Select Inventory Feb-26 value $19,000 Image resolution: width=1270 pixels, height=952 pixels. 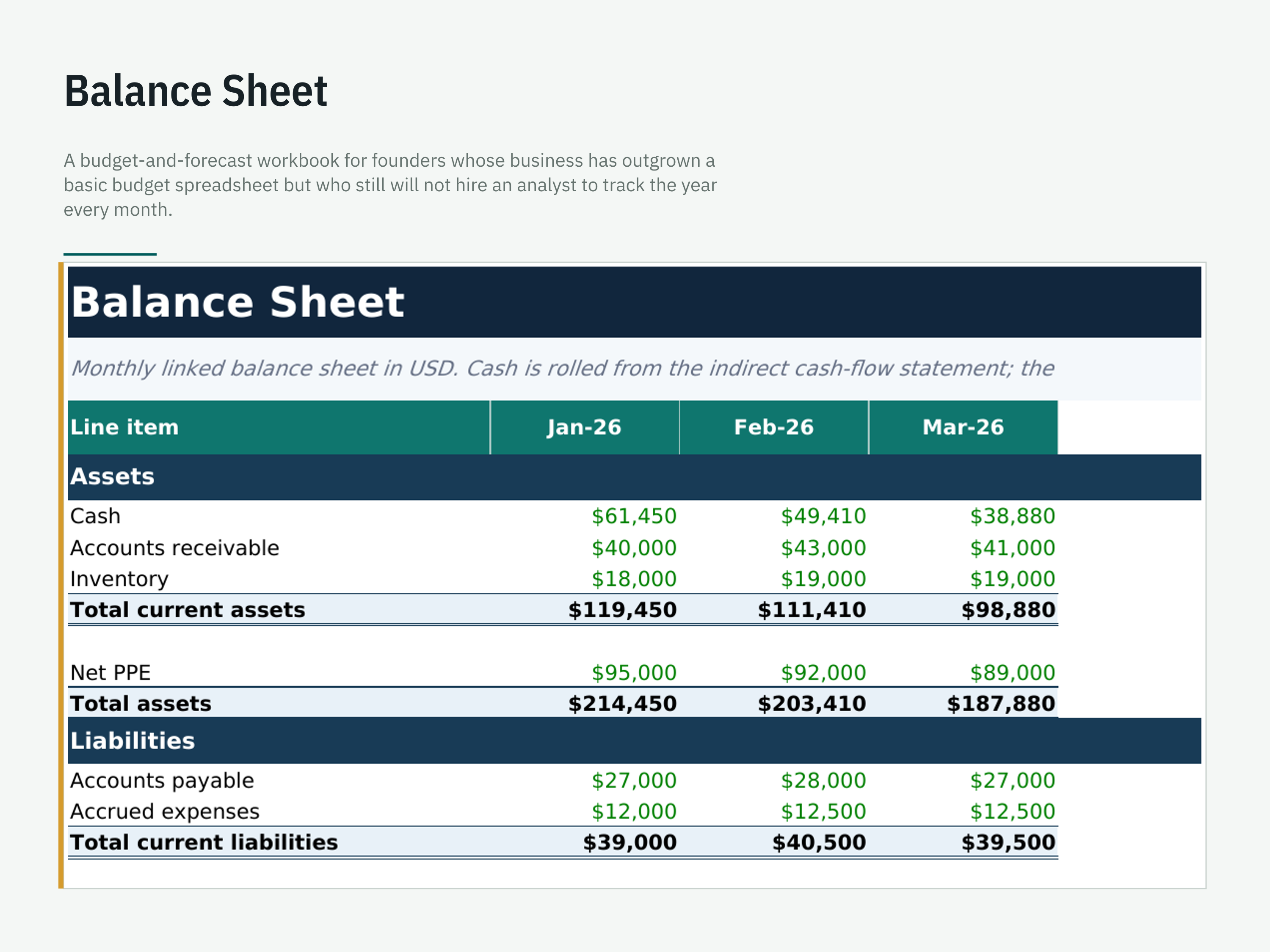point(823,579)
